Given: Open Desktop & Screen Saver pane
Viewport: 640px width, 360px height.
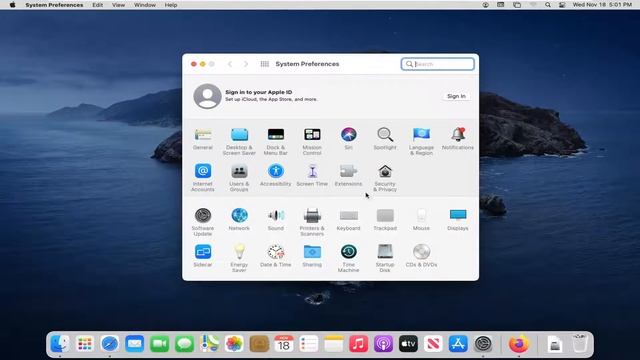Looking at the screenshot, I should click(239, 141).
